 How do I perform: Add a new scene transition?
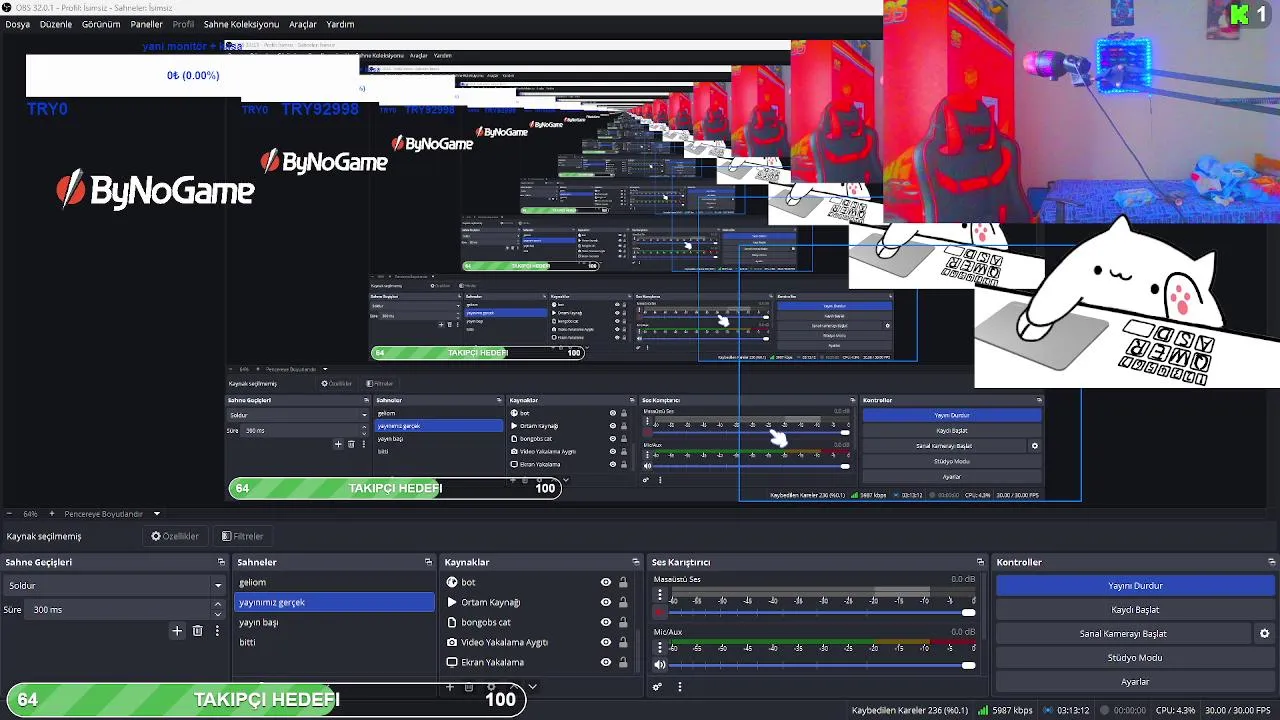click(x=177, y=631)
